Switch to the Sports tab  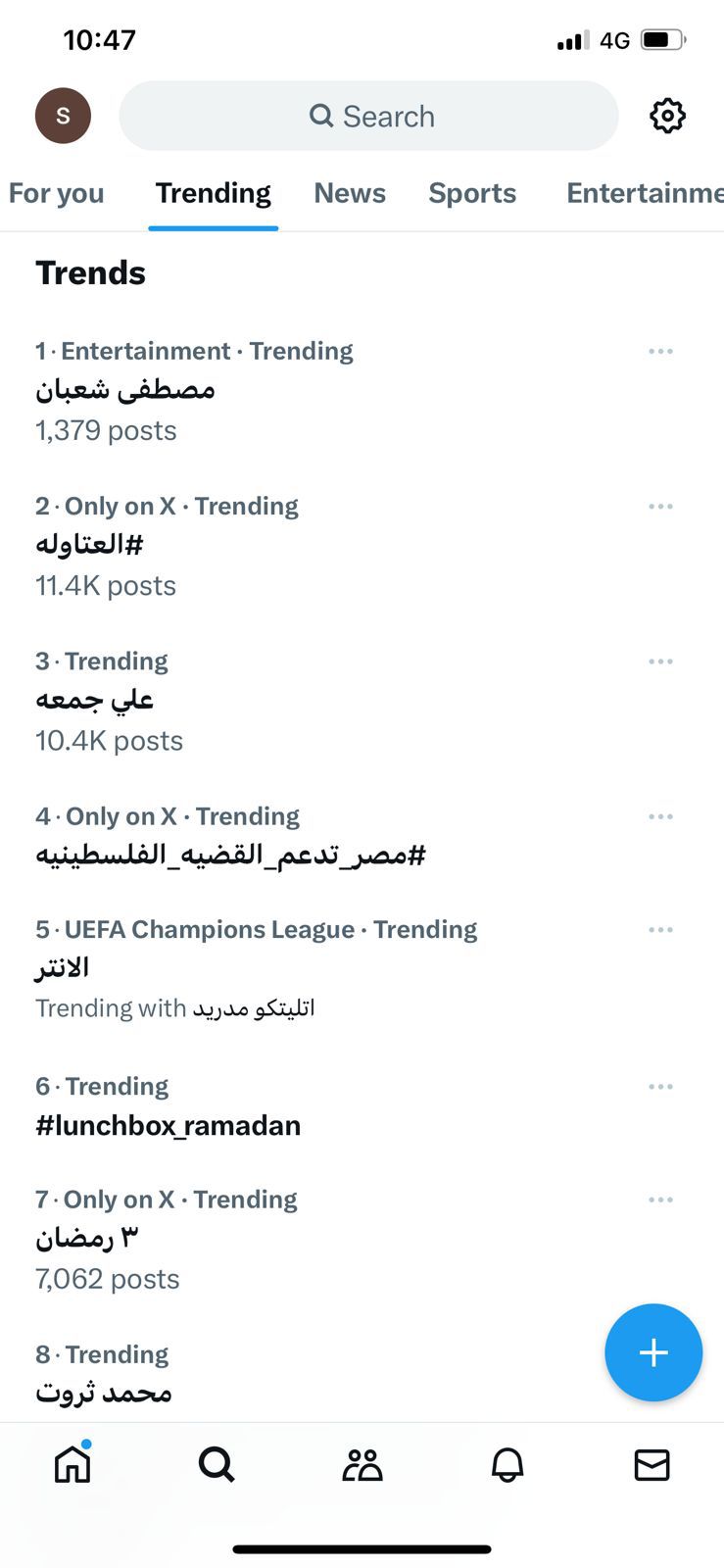[472, 193]
